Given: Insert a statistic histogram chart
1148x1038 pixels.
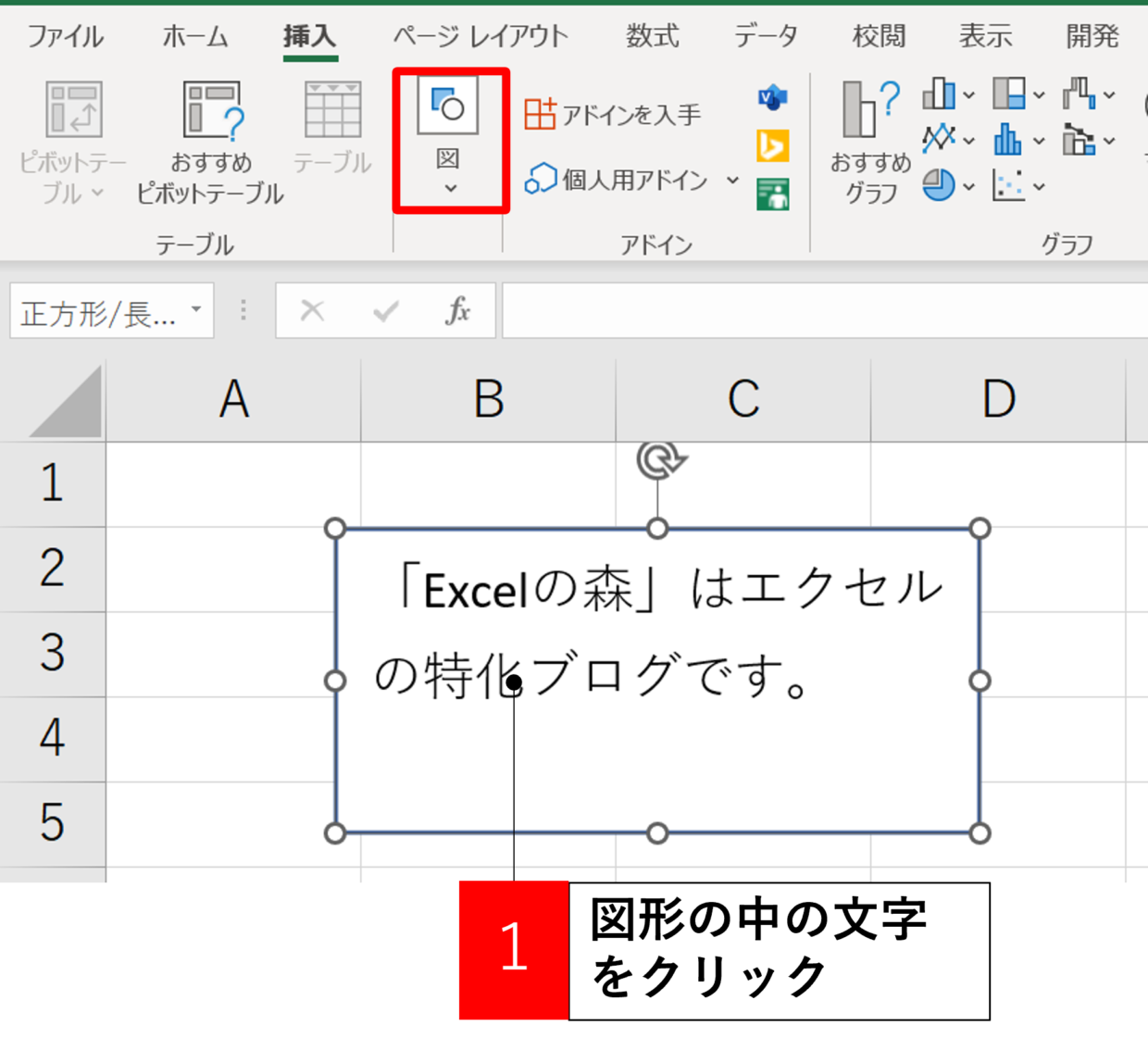Looking at the screenshot, I should (x=1008, y=140).
